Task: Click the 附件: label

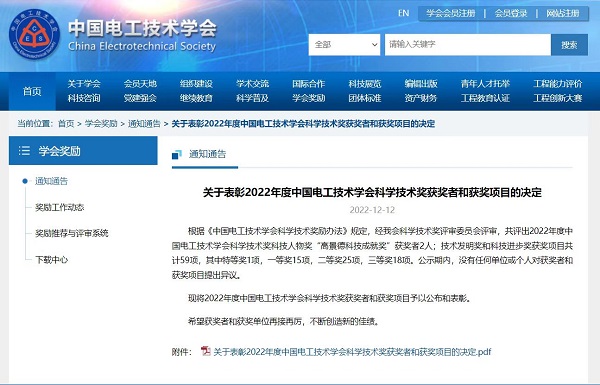Action: [x=181, y=352]
